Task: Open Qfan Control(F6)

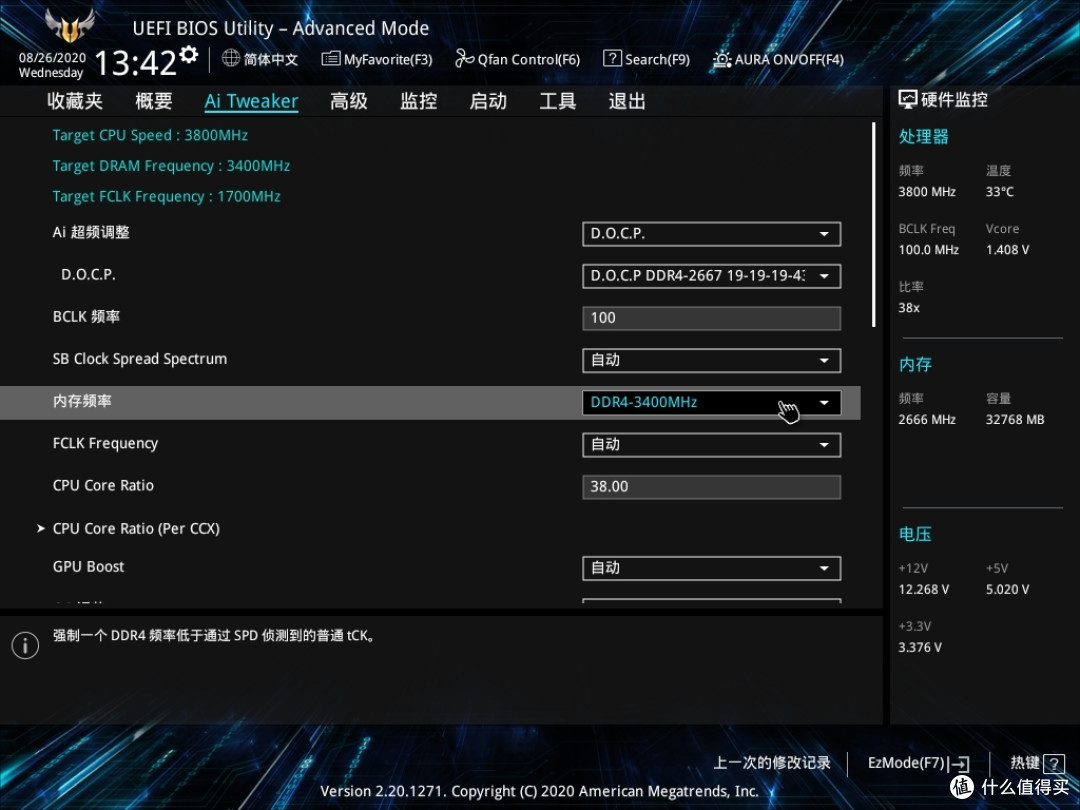Action: click(x=517, y=59)
